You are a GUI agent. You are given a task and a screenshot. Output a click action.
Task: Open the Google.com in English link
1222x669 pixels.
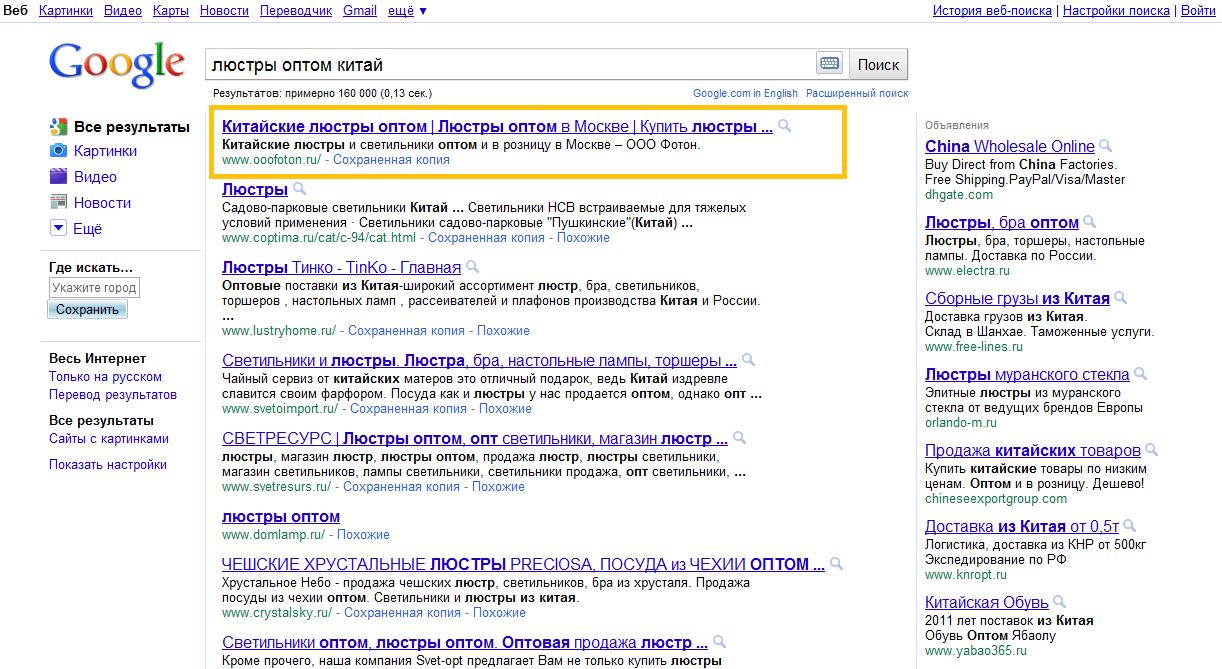click(x=745, y=93)
